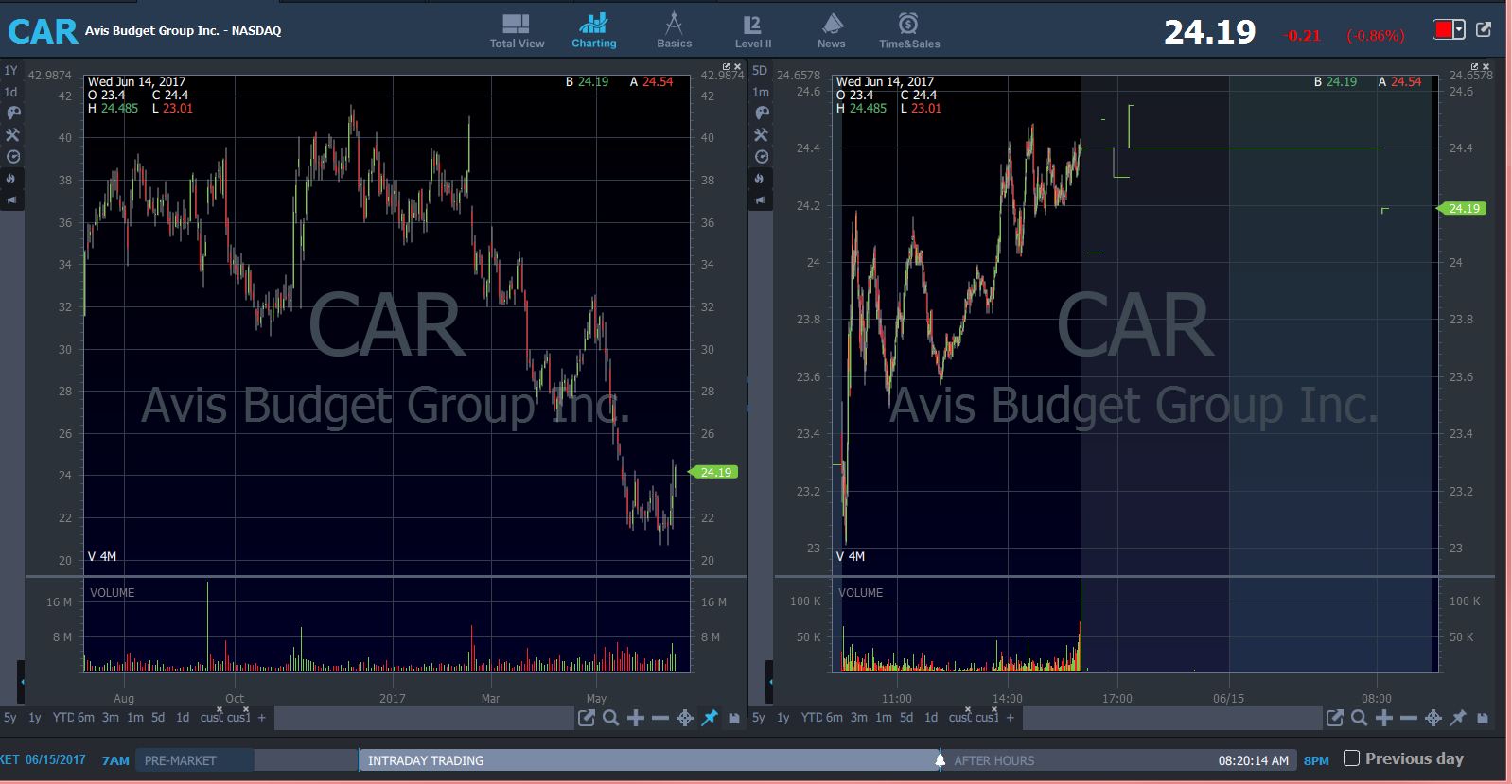The width and height of the screenshot is (1512, 784).
Task: Add a custom timeframe on the right chart
Action: tap(1011, 718)
